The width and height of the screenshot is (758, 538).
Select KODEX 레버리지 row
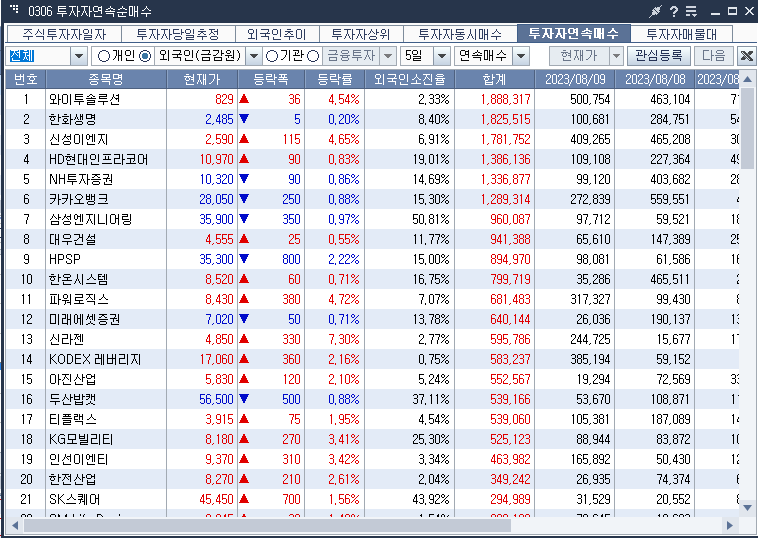point(95,360)
